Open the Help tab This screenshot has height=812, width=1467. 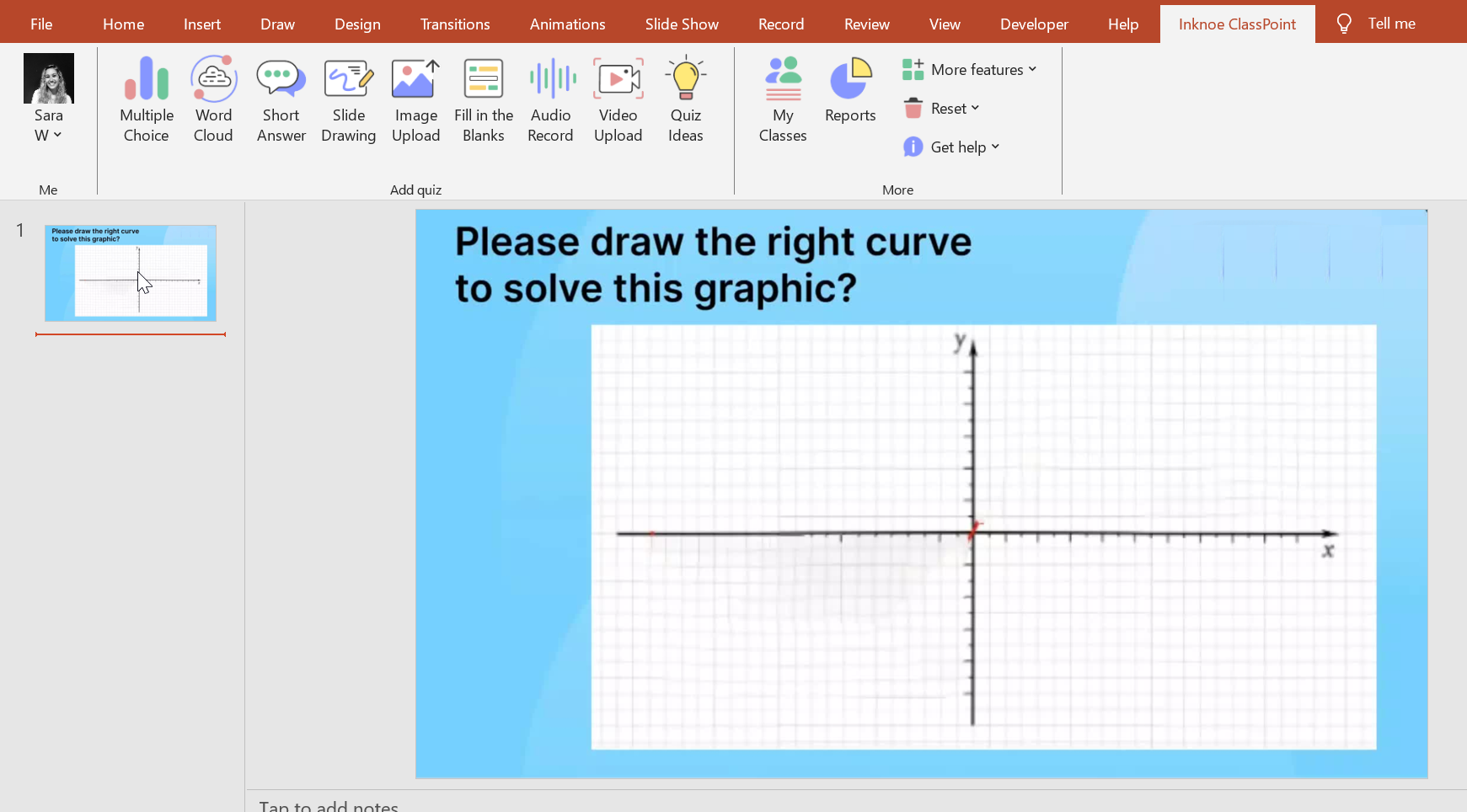point(1123,24)
